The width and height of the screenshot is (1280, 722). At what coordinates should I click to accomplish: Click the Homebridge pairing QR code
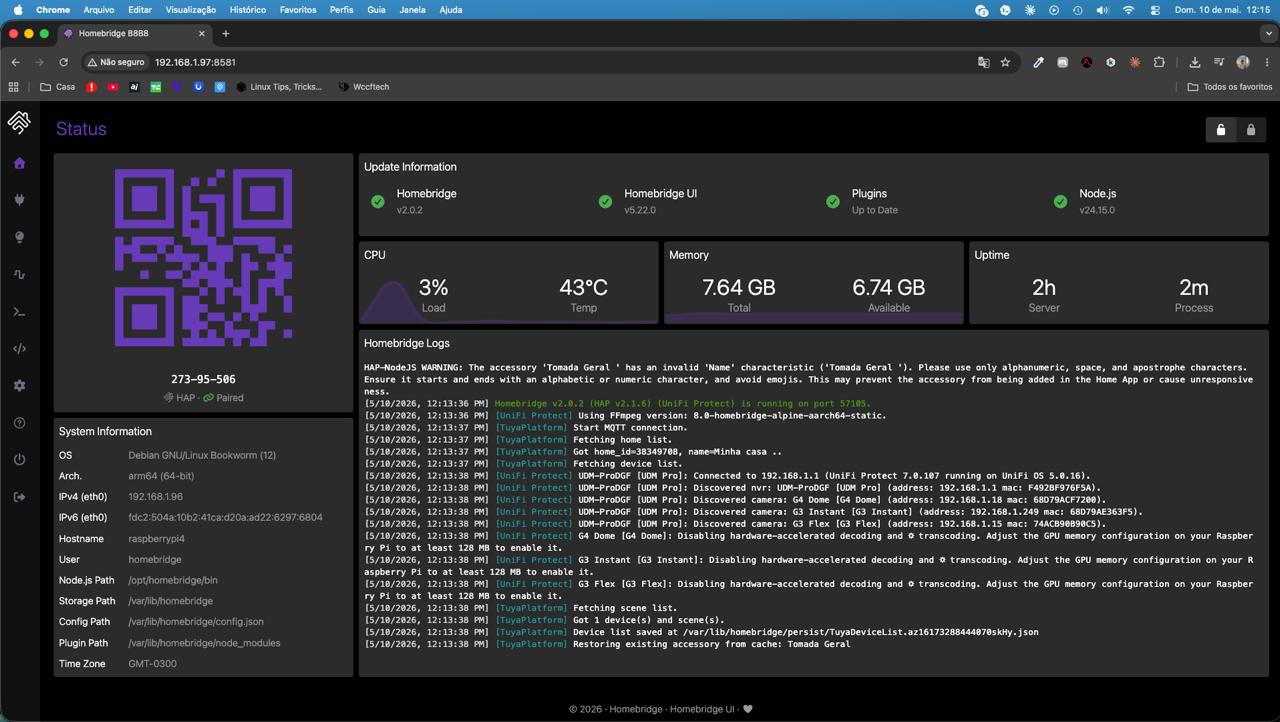click(203, 258)
